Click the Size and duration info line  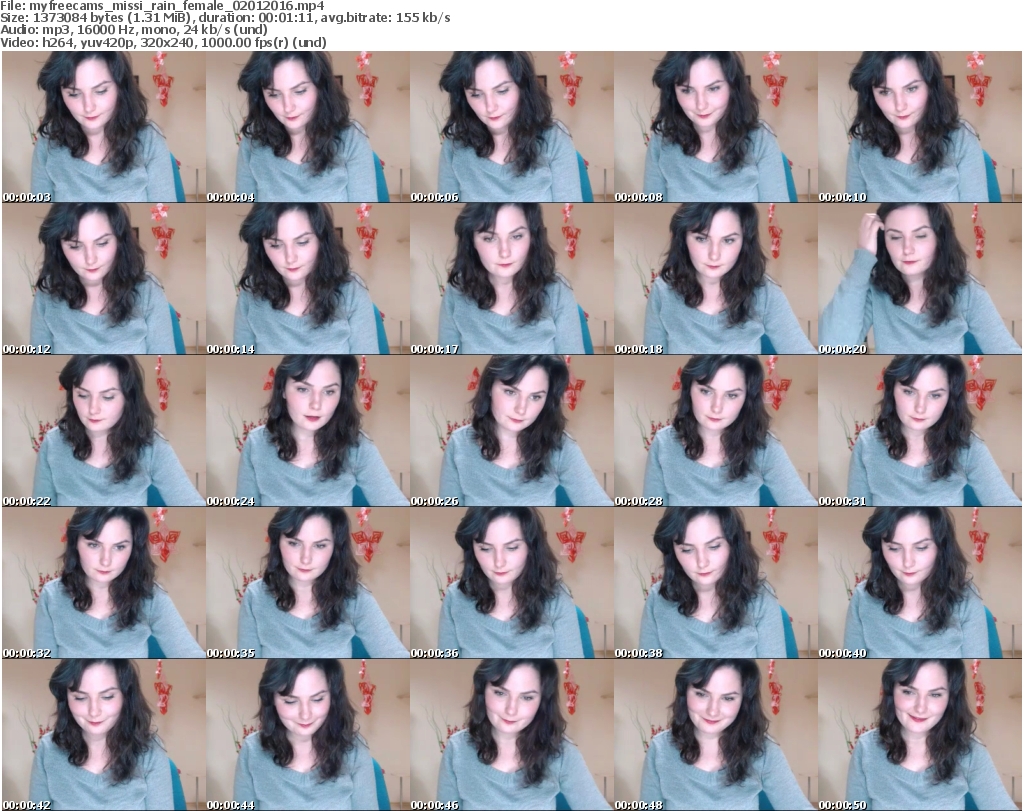tap(225, 18)
